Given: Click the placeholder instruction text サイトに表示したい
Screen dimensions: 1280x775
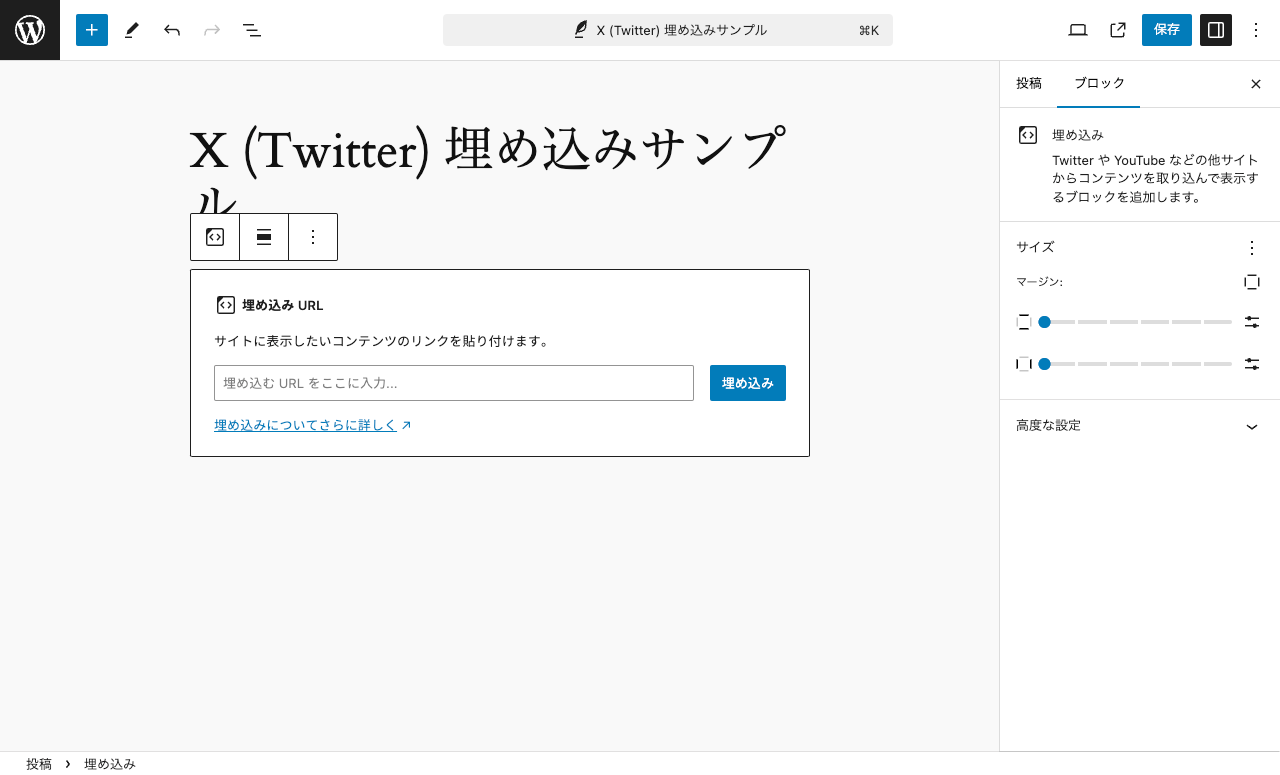Looking at the screenshot, I should point(382,341).
